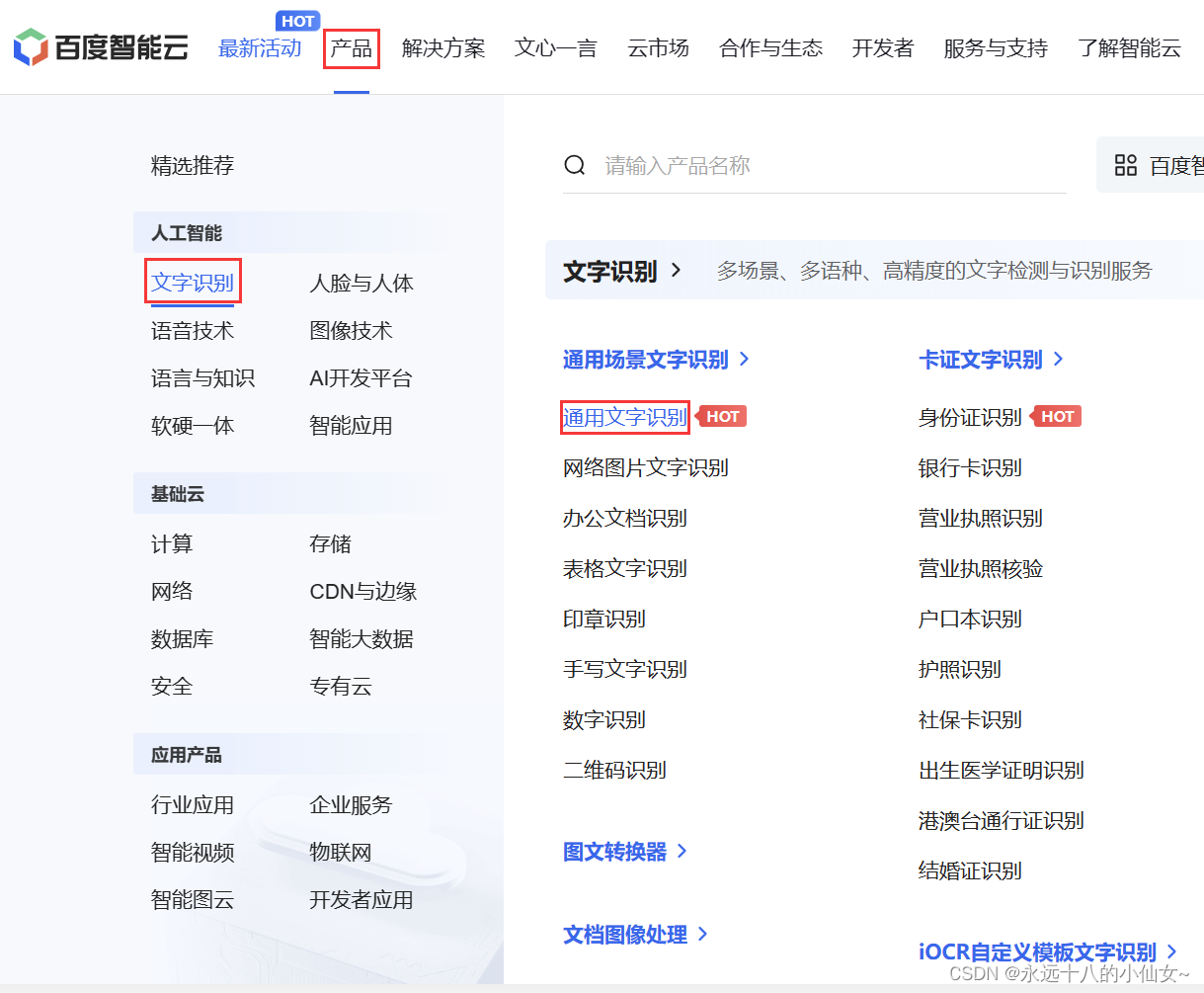Click the search magnifier icon
The height and width of the screenshot is (993, 1204).
click(575, 165)
